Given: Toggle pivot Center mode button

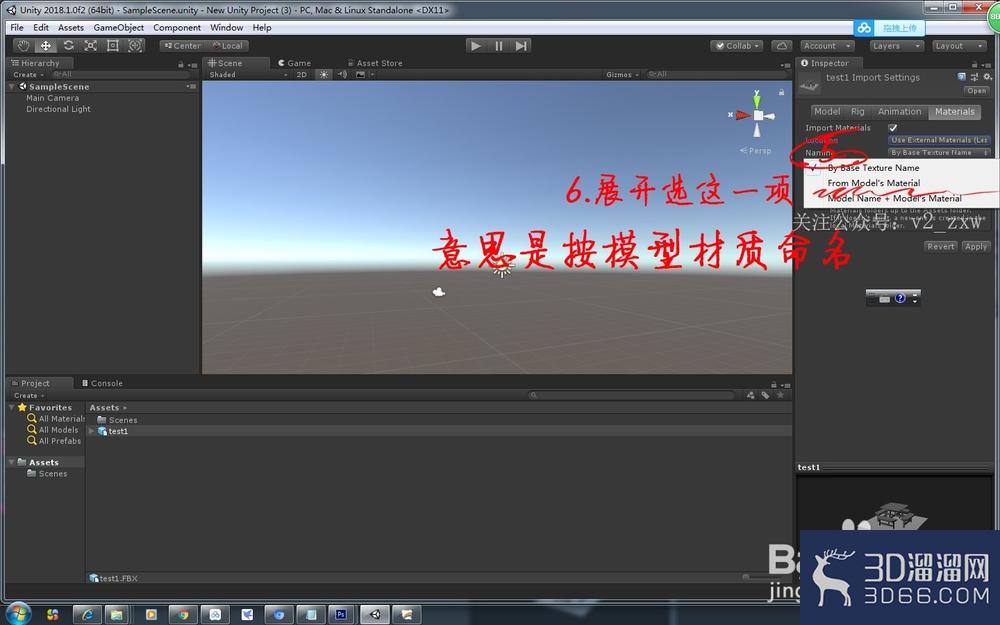Looking at the screenshot, I should [x=183, y=46].
